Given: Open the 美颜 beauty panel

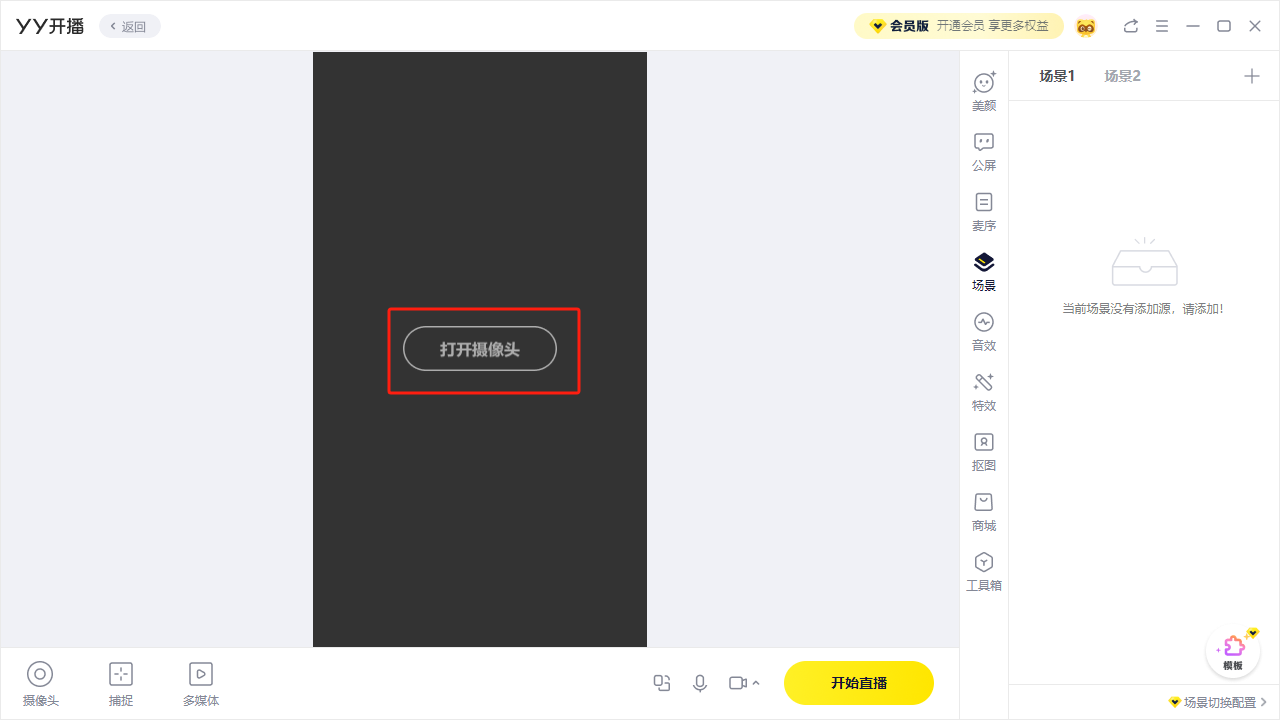Looking at the screenshot, I should coord(984,91).
